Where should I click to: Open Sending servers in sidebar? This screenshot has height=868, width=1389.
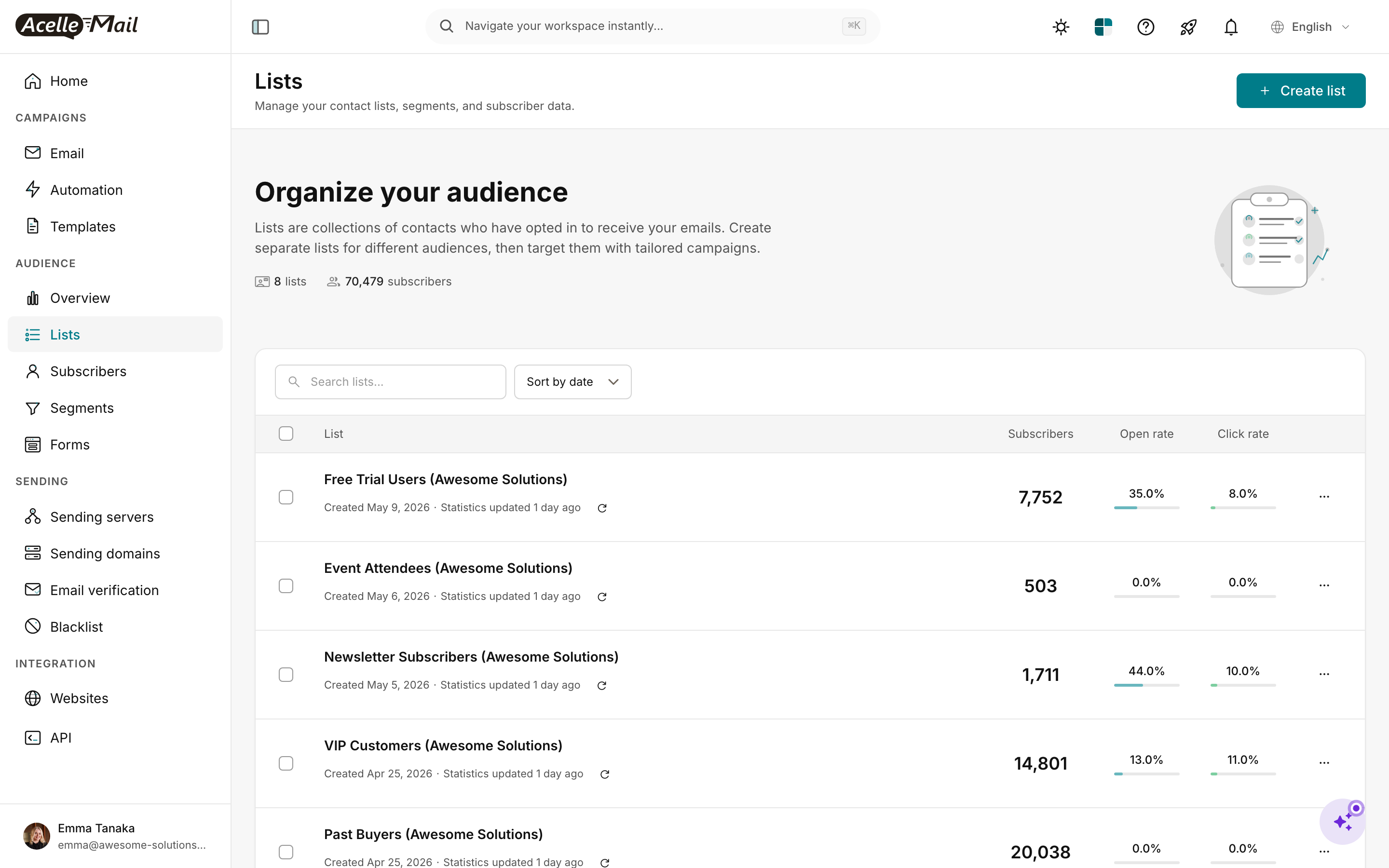pyautogui.click(x=115, y=517)
